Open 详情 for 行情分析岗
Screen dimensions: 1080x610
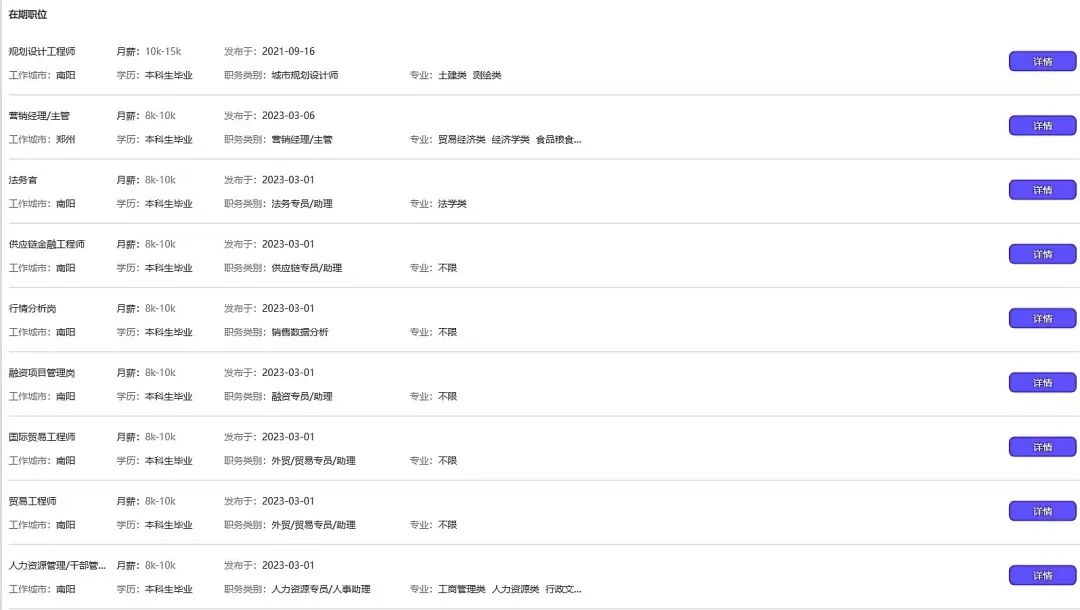click(x=1042, y=318)
